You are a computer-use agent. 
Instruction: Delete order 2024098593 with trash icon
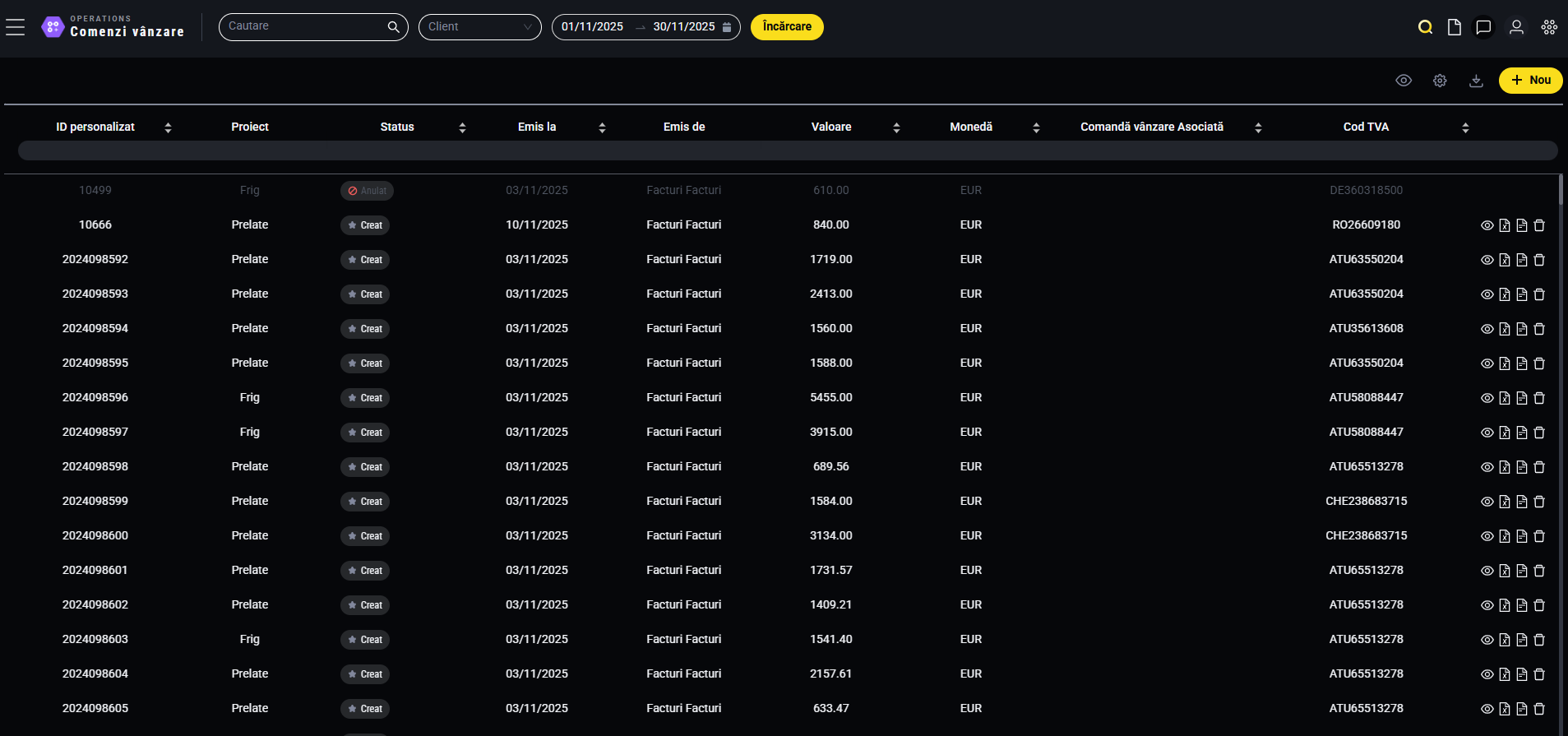(x=1539, y=294)
